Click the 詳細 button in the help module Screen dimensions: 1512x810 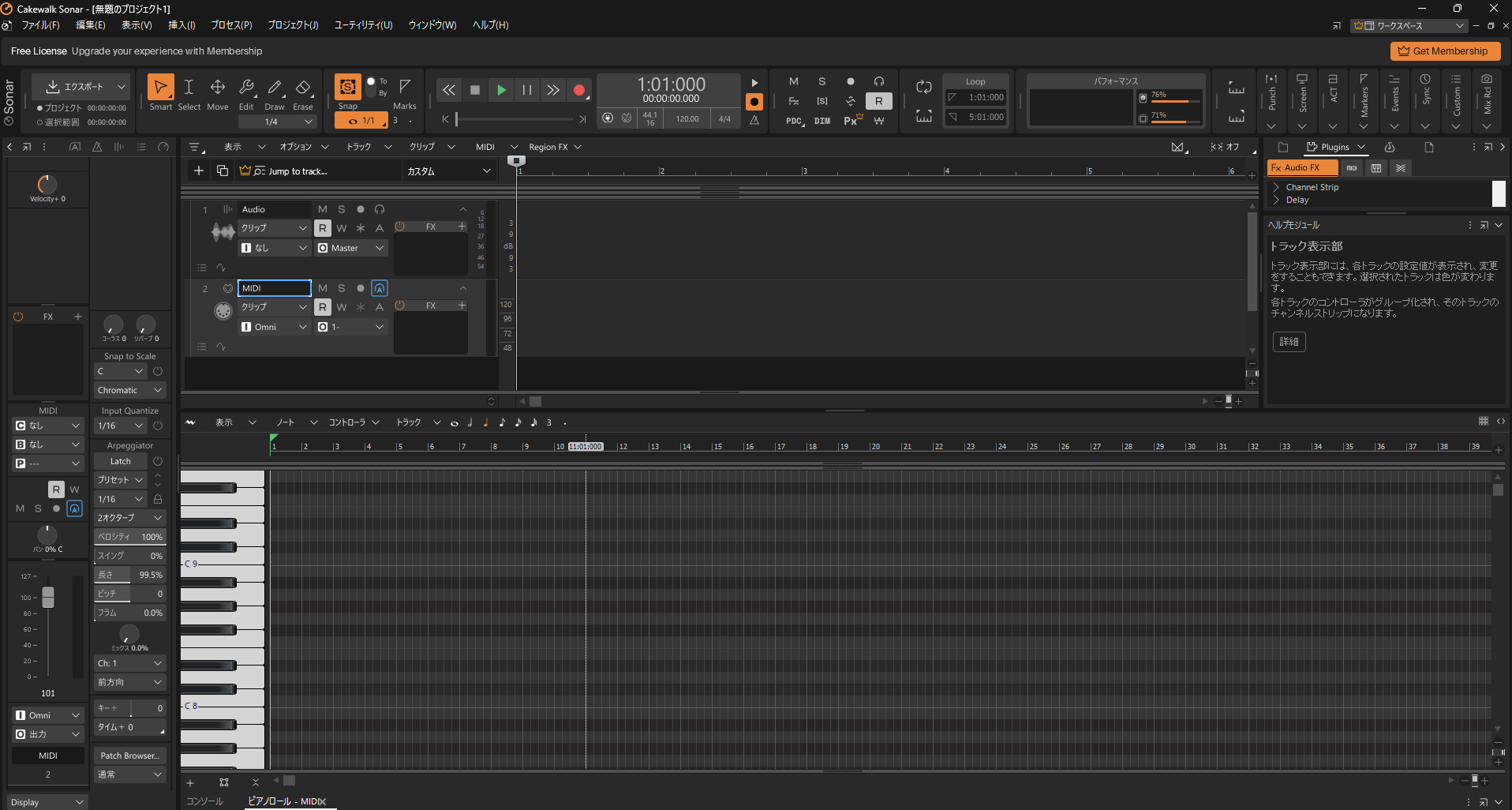[x=1289, y=341]
